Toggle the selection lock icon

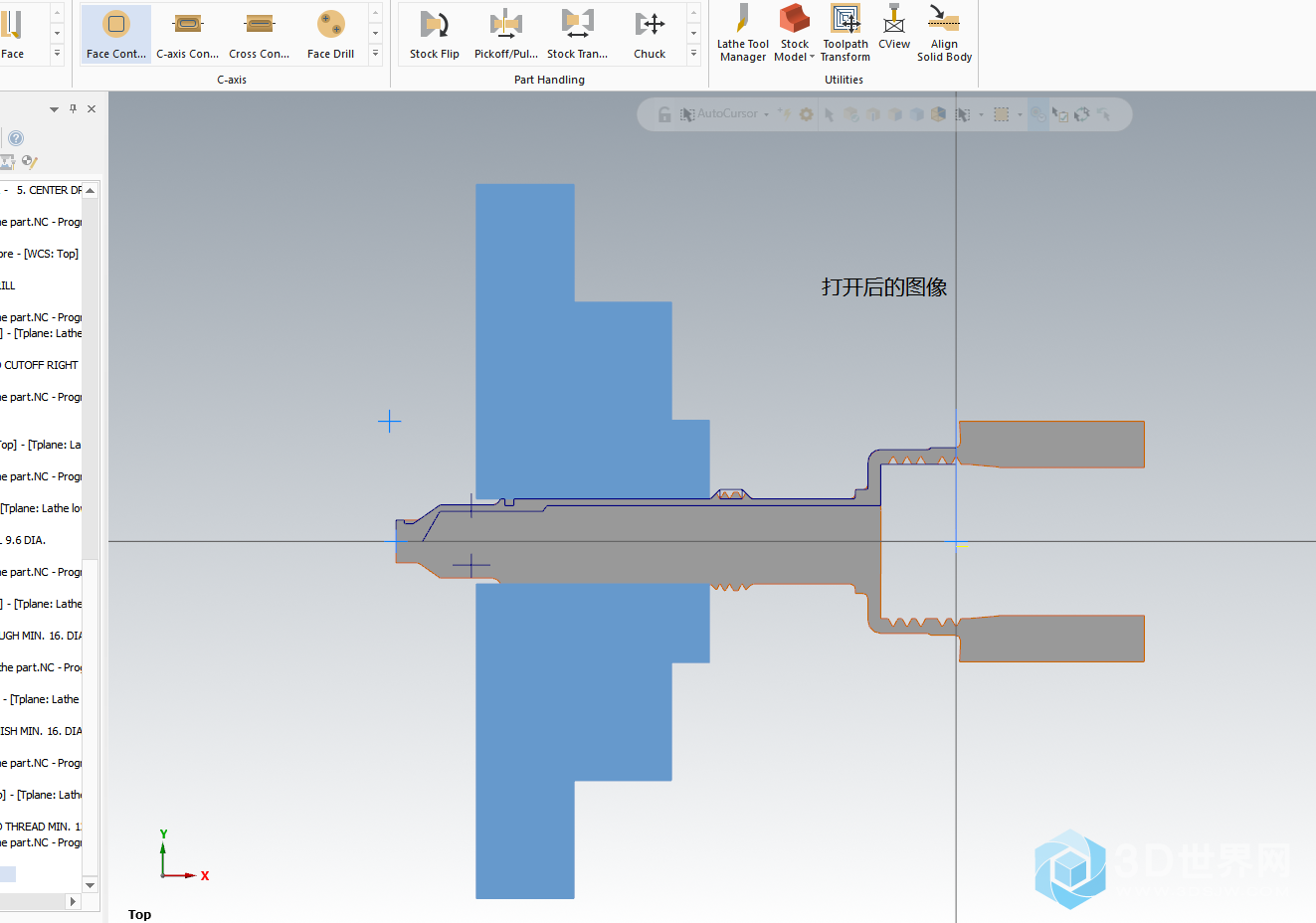click(664, 114)
